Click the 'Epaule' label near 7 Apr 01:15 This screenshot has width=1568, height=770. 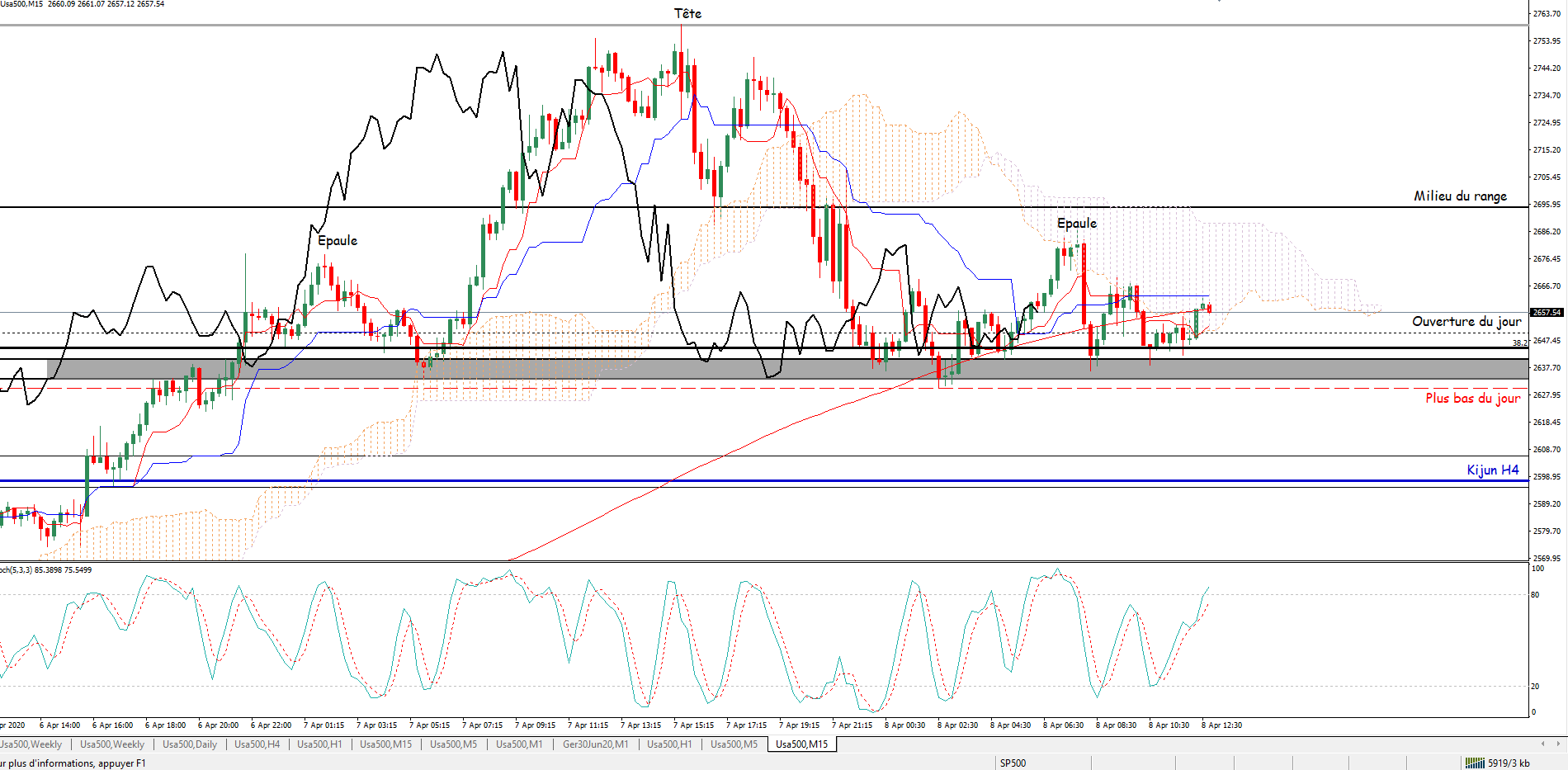pyautogui.click(x=338, y=240)
